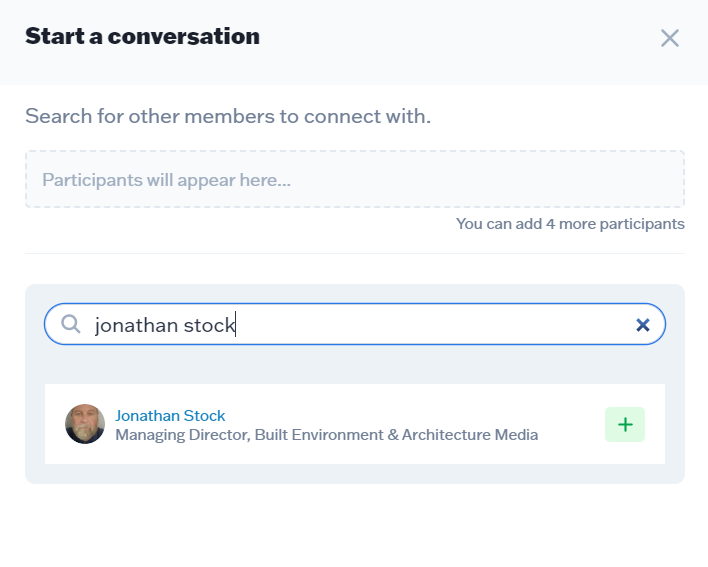Screen dimensions: 708x567
Task: Click the magnifying glass search icon
Action: tap(71, 324)
